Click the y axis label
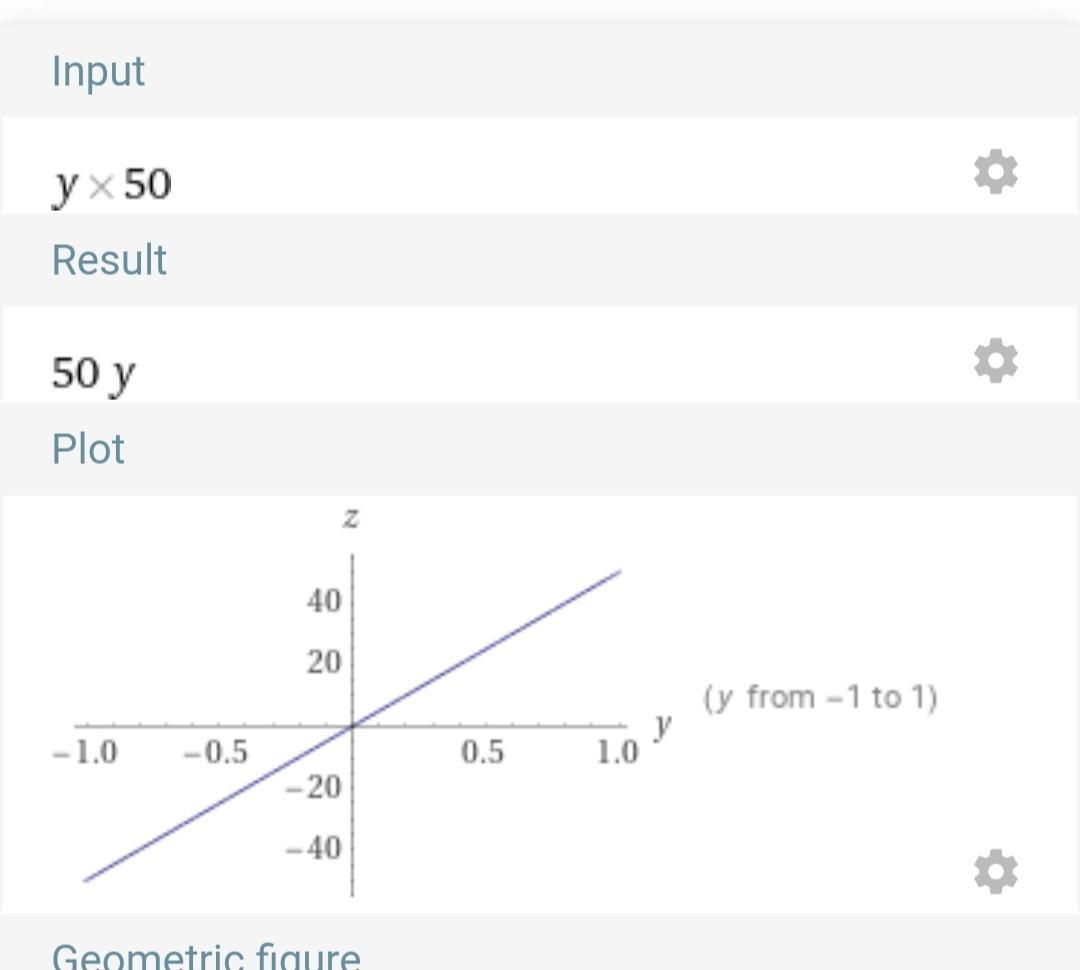 pyautogui.click(x=661, y=724)
